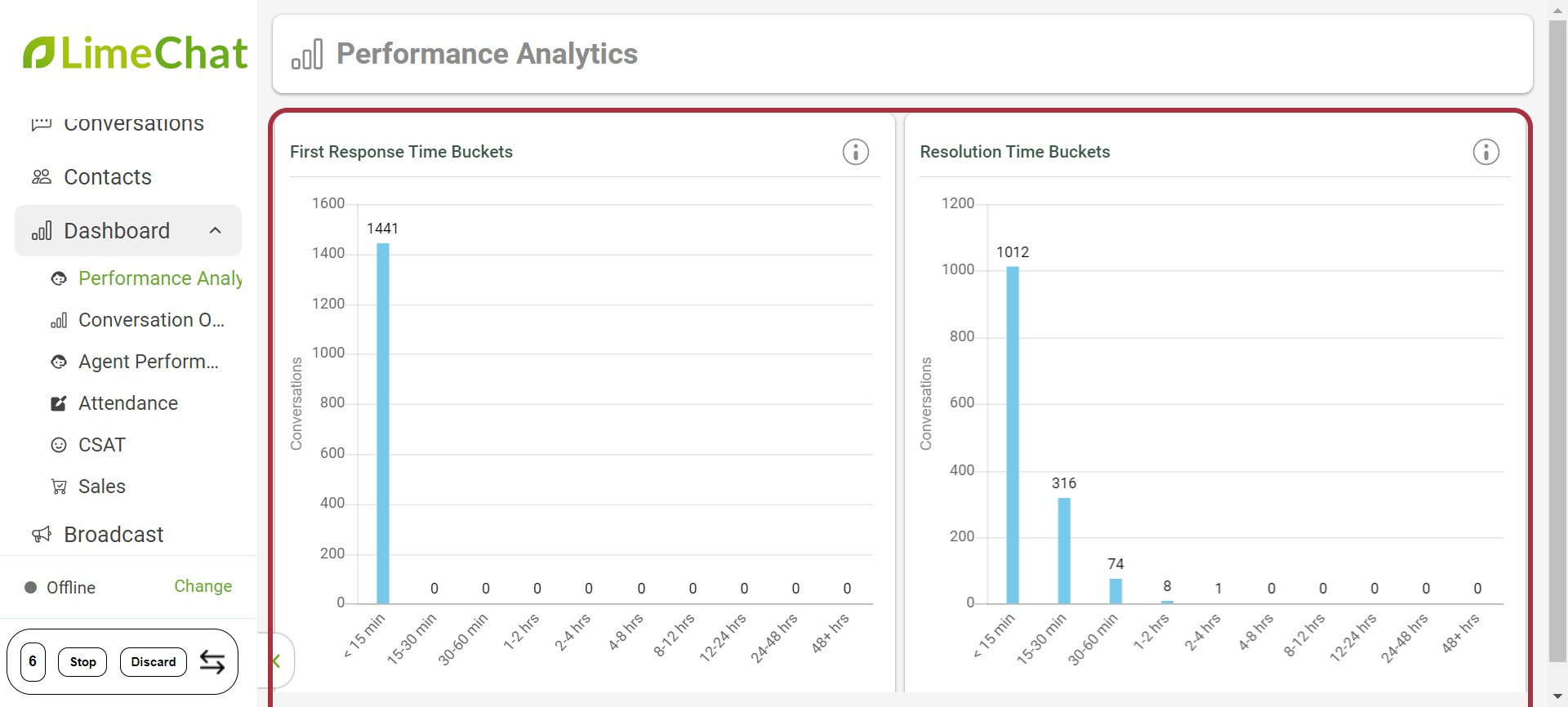Click Change to update availability status
Viewport: 1568px width, 707px height.
[203, 587]
